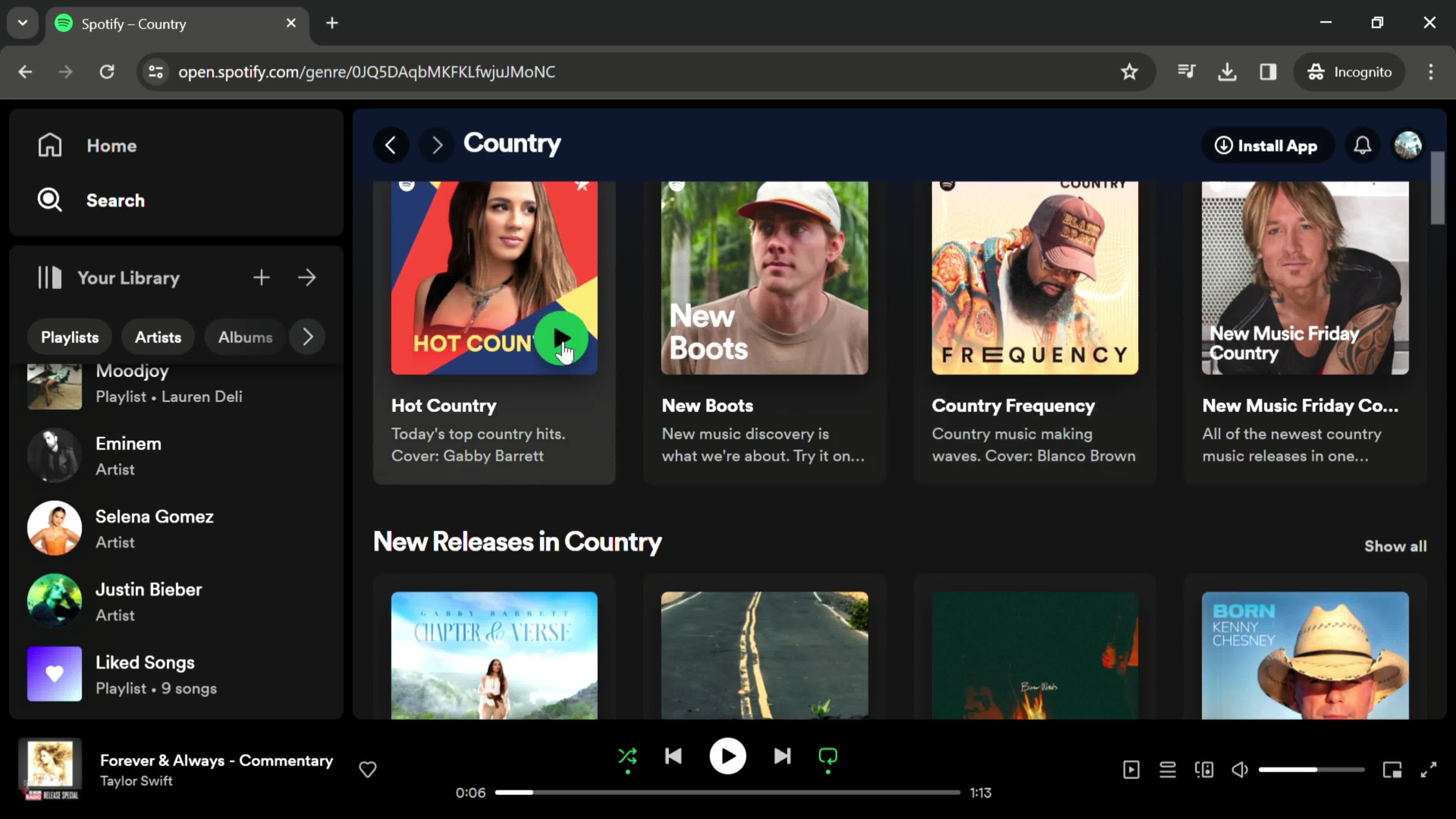Filter library by Albums

[245, 337]
